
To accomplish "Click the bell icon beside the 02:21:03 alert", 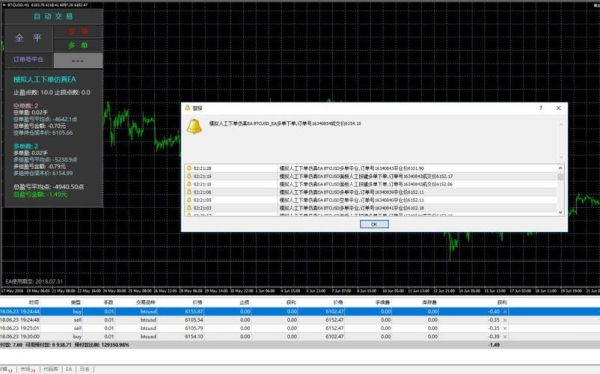I will [189, 208].
